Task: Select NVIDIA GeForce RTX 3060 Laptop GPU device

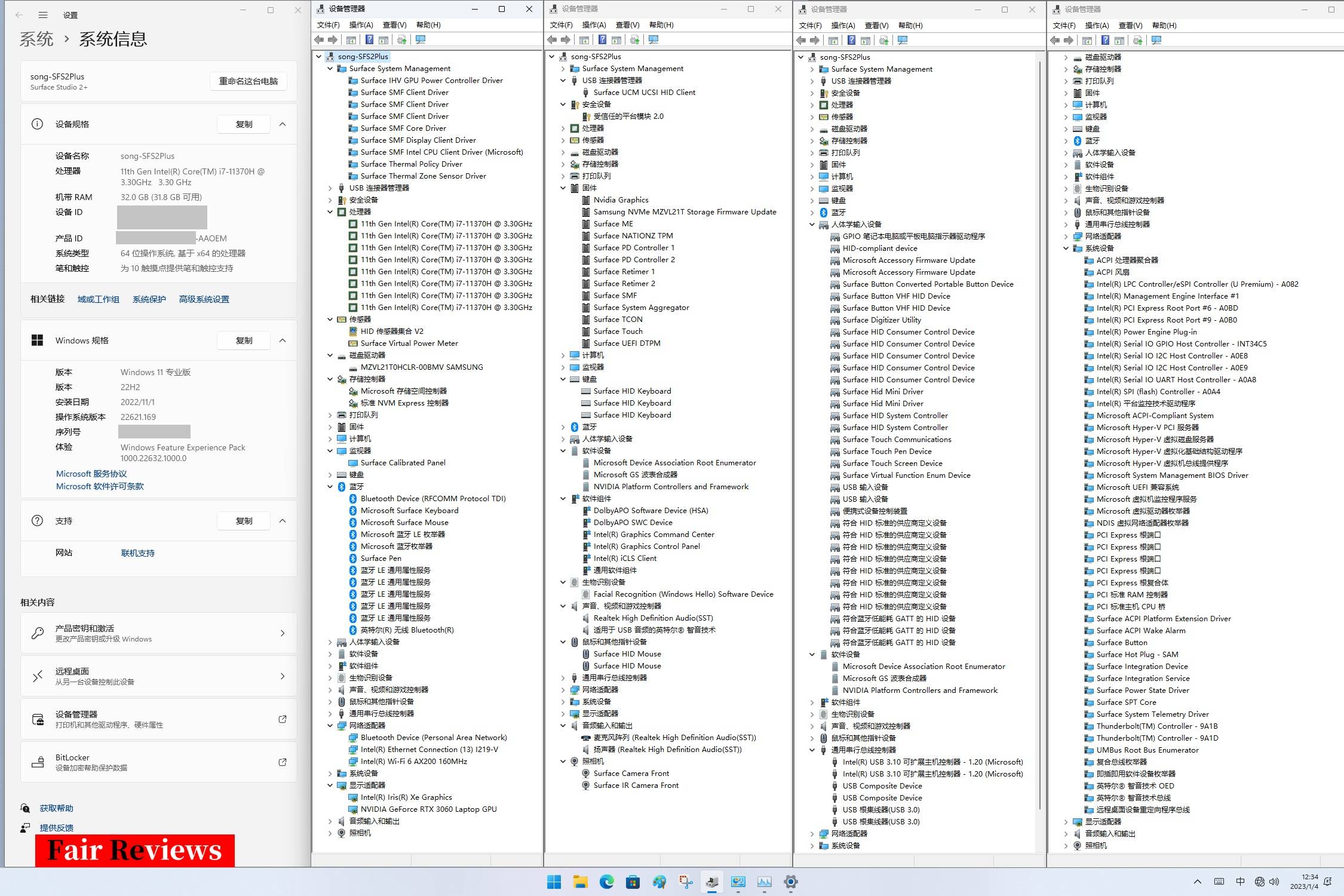Action: click(428, 809)
